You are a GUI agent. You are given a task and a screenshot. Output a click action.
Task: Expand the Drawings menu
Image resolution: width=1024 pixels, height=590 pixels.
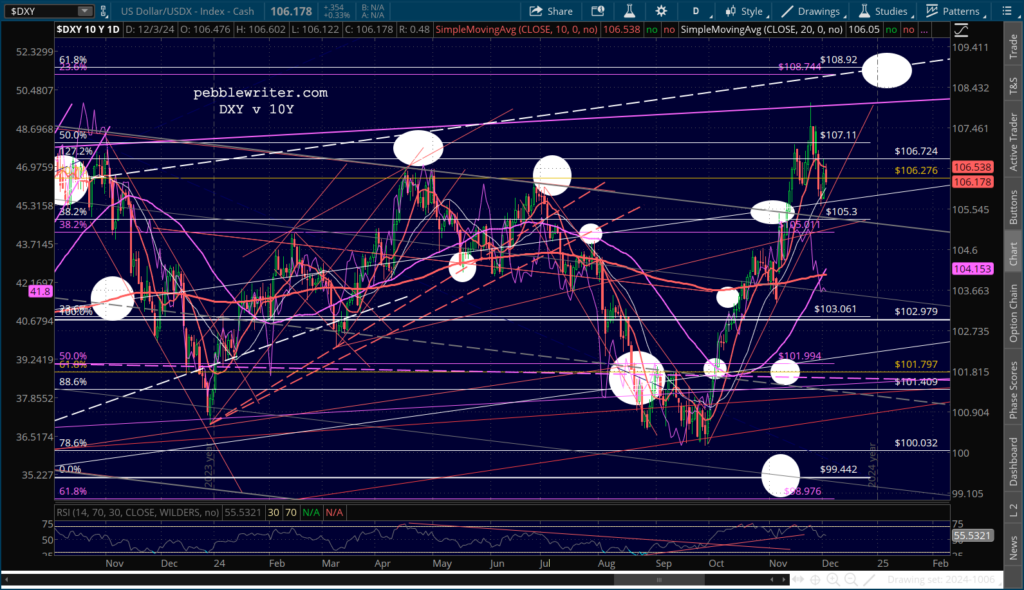[845, 16]
